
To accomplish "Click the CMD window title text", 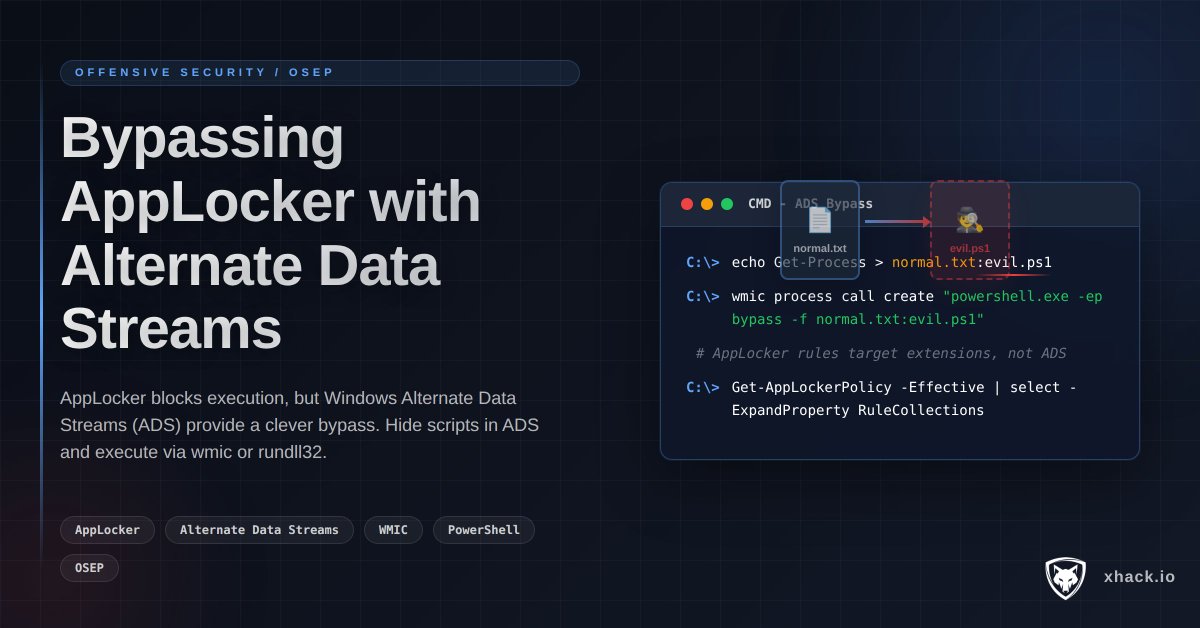I will 810,204.
